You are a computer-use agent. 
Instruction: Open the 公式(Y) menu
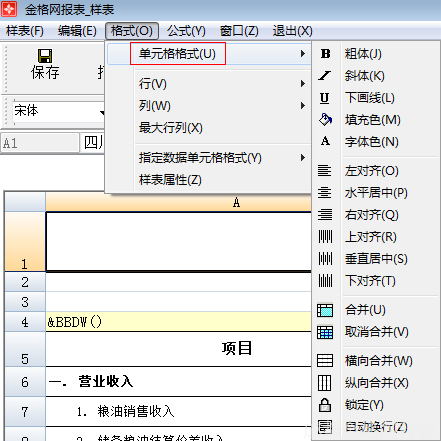(186, 31)
